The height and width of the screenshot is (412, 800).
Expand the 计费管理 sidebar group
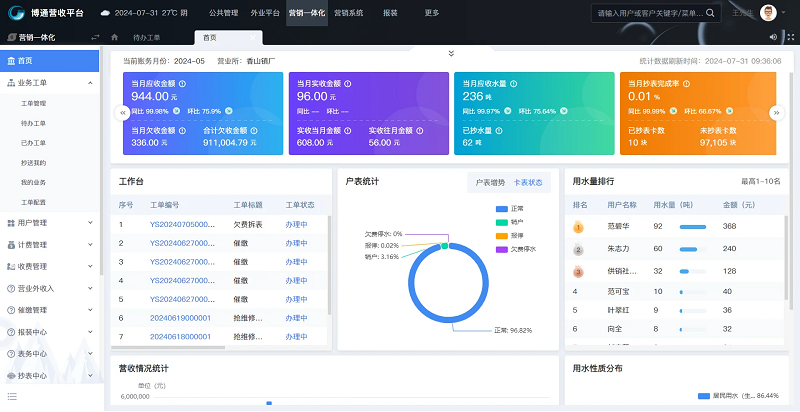90,245
